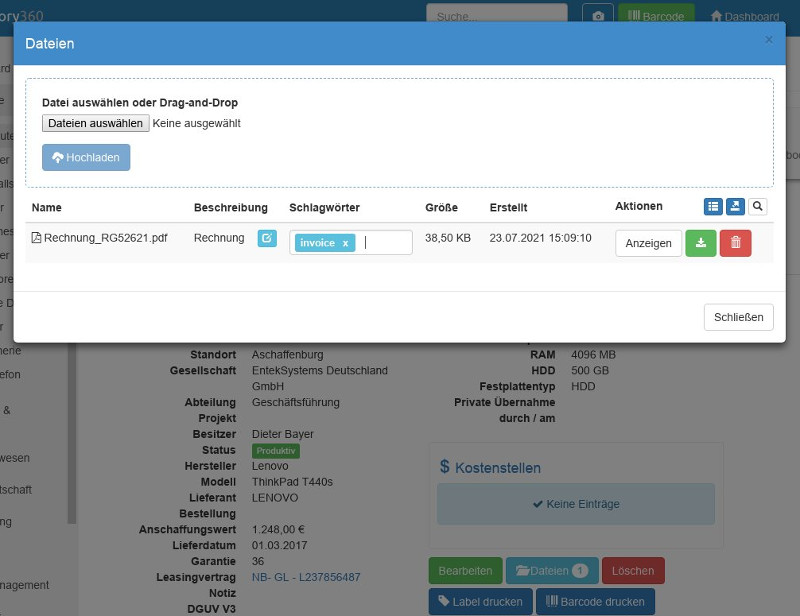Sort by the Name column header
The image size is (800, 616).
point(47,207)
